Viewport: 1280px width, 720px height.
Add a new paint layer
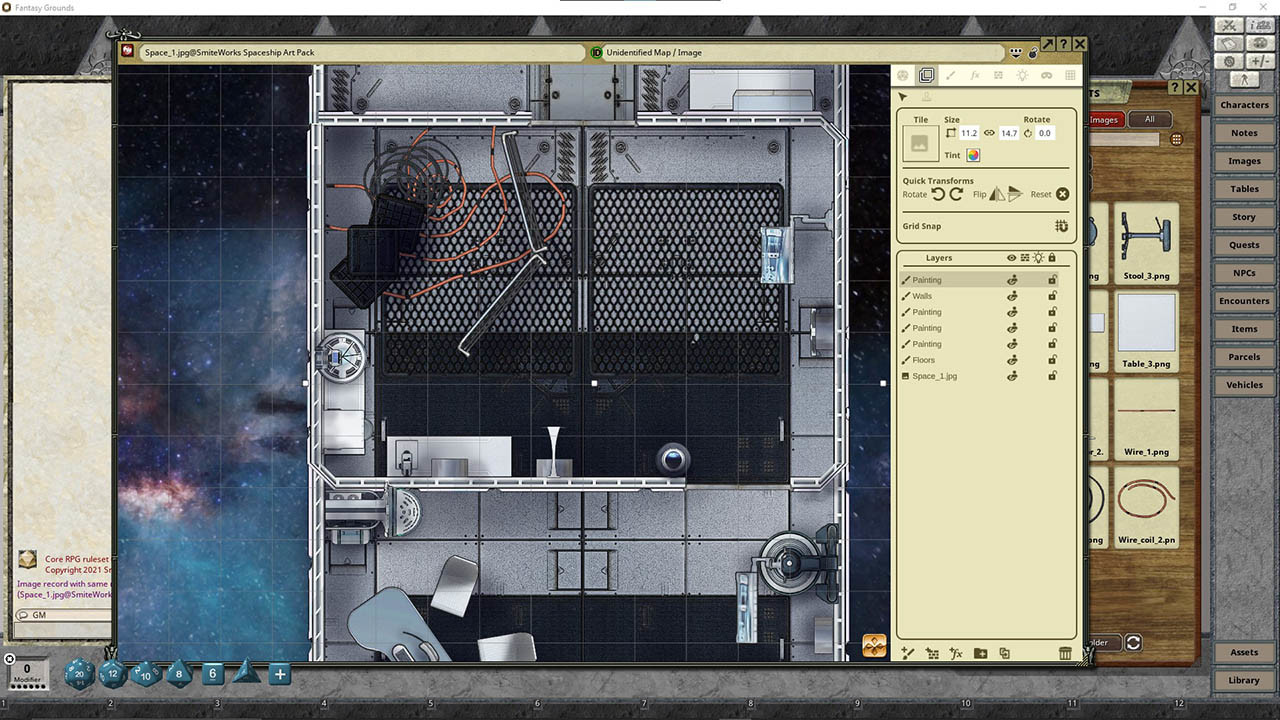point(908,653)
